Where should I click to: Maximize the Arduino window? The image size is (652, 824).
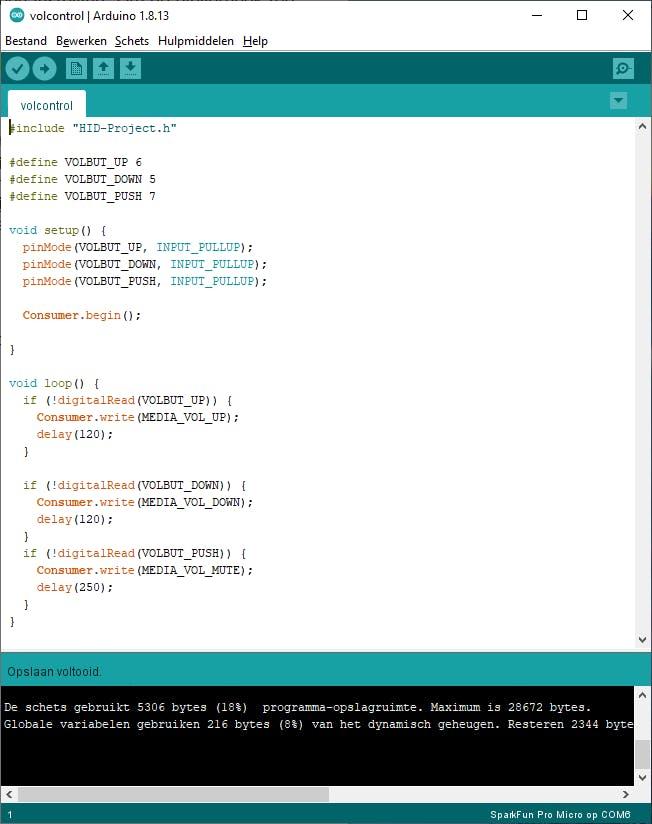582,15
